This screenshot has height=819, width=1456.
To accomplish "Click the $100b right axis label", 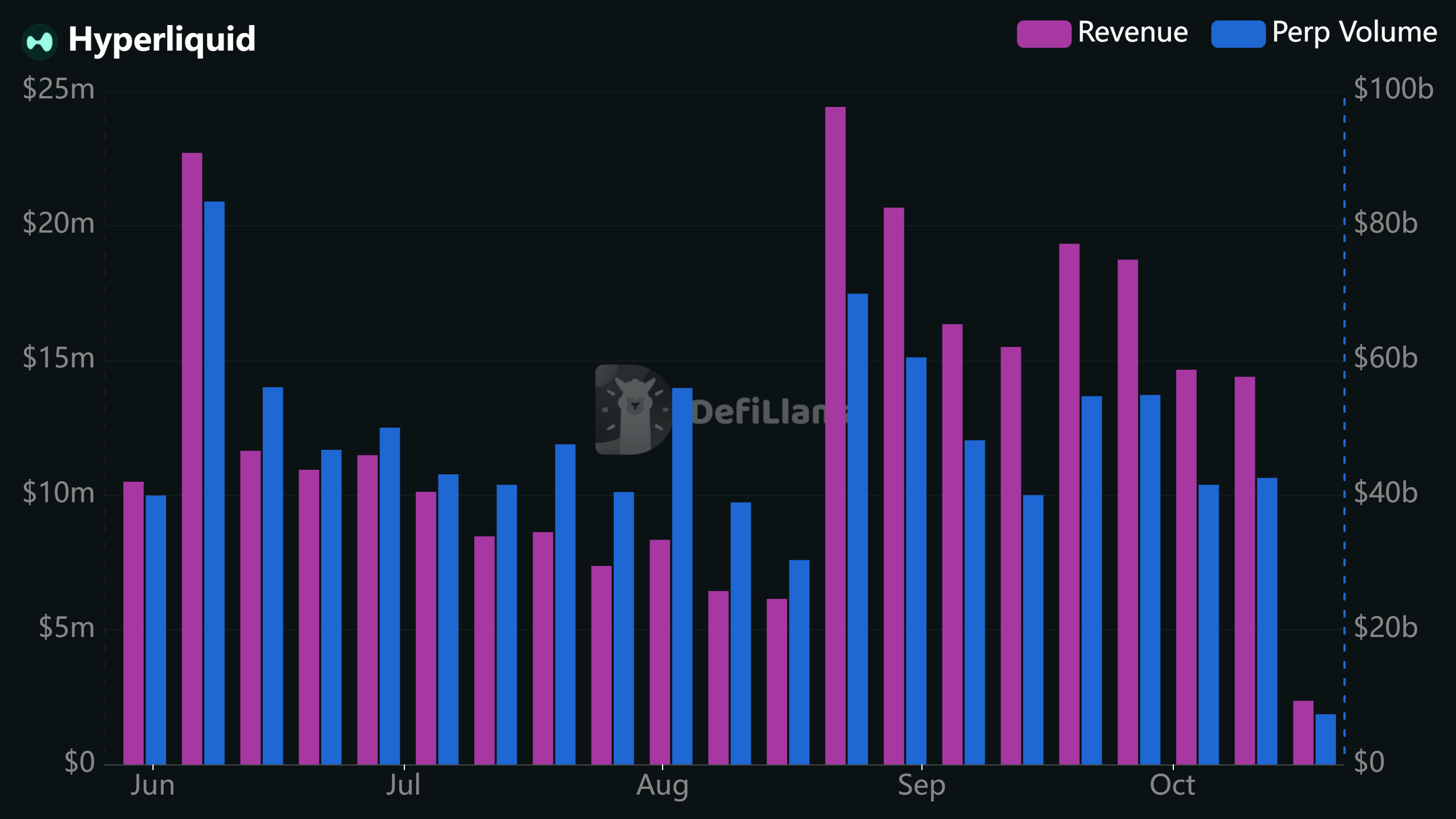I will [1393, 89].
